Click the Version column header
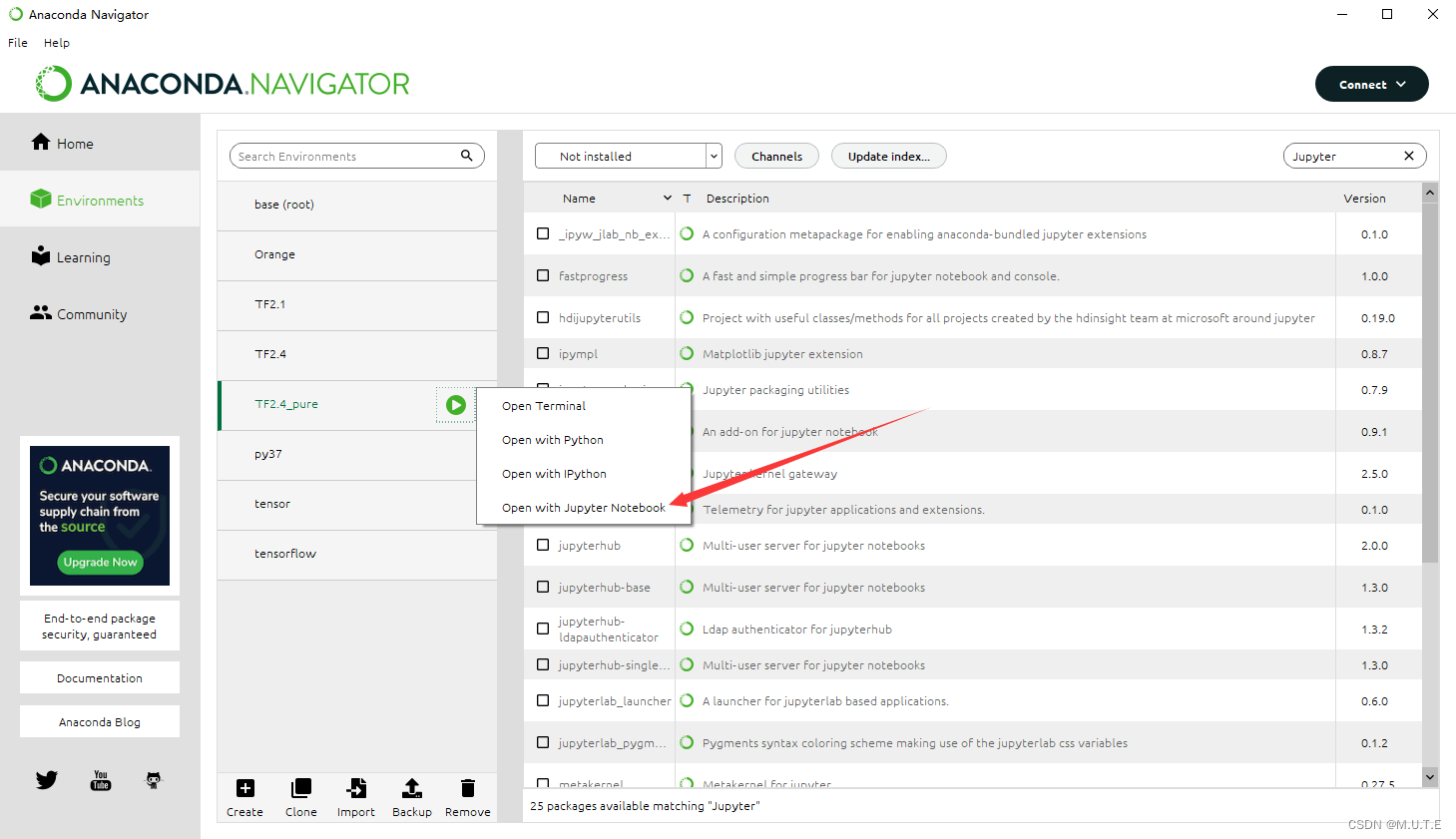The image size is (1456, 839). [x=1364, y=199]
